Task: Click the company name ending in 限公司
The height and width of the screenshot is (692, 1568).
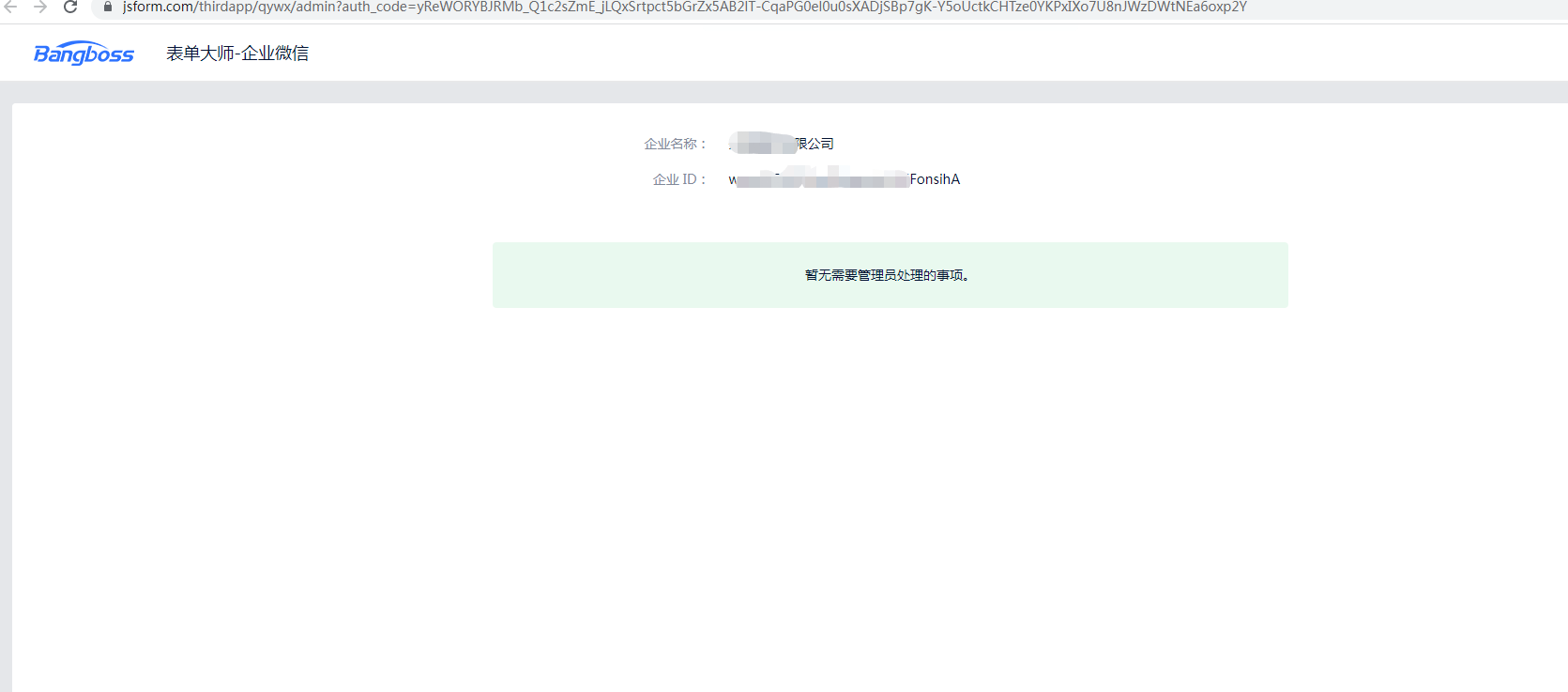Action: (814, 144)
